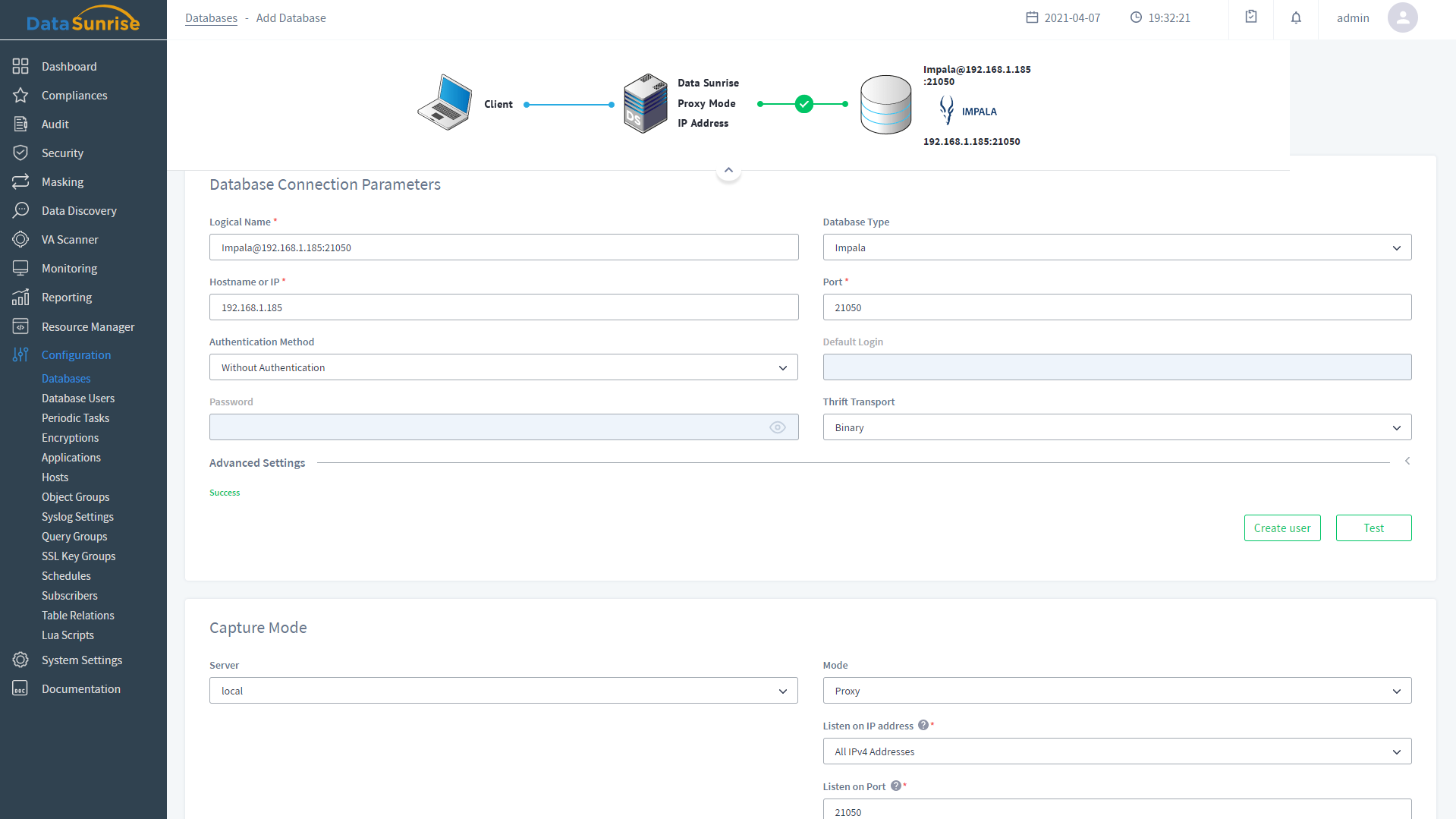Open the Thrift Transport dropdown
Viewport: 1456px width, 819px height.
(1116, 427)
